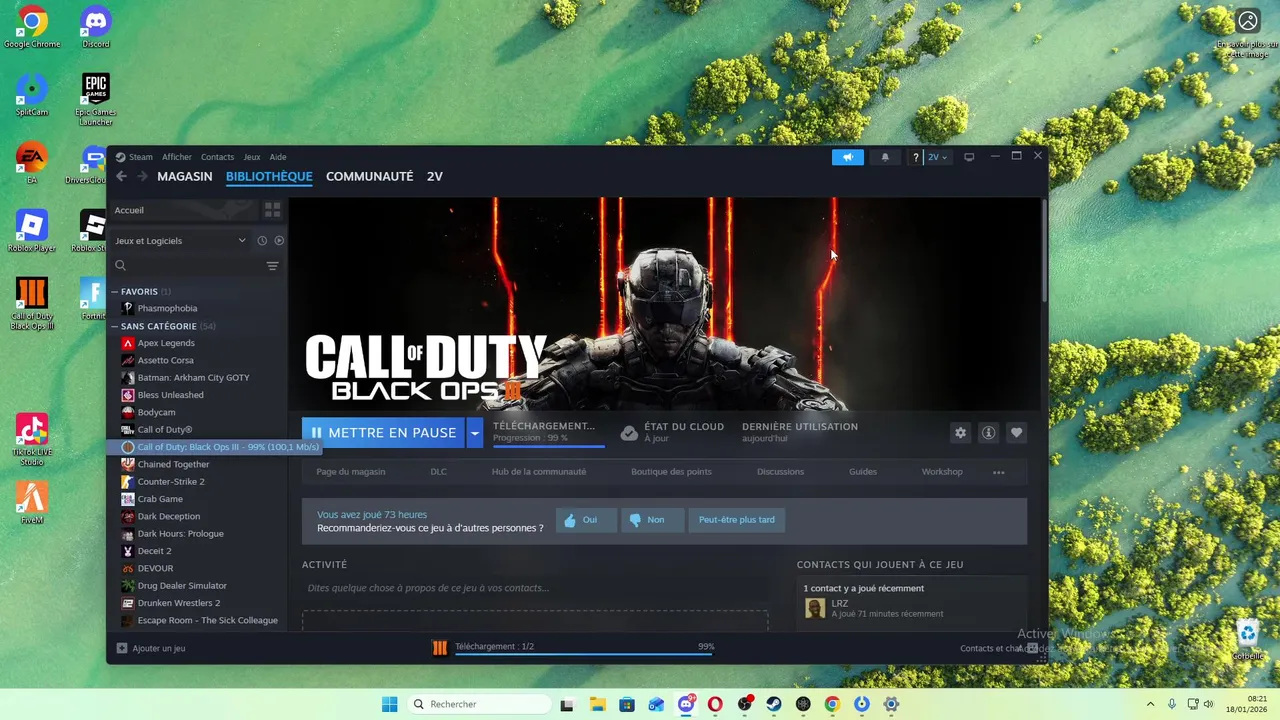
Task: Switch to the COMMUNAUTÉ tab
Action: (369, 176)
